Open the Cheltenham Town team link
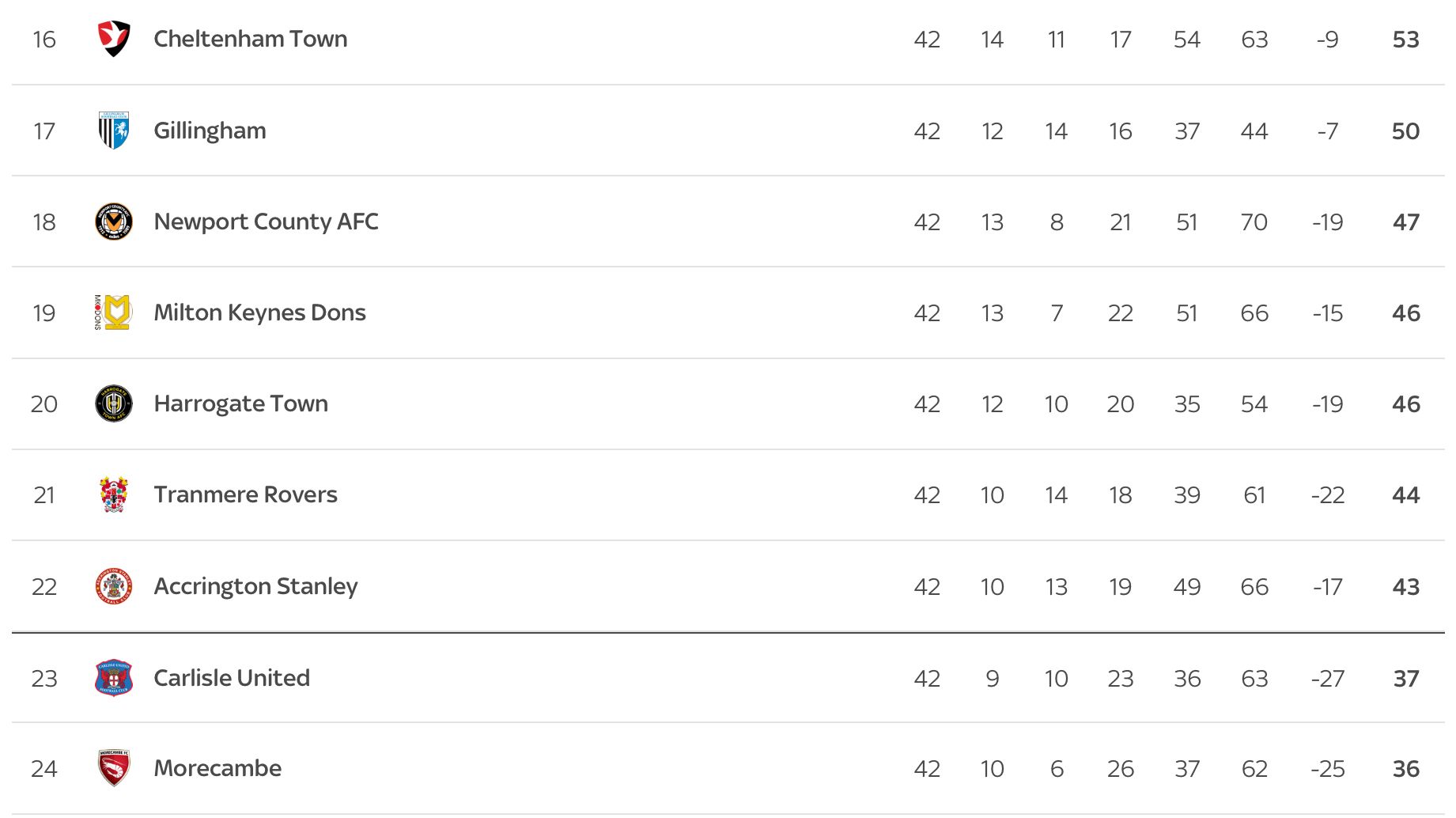1456x818 pixels. (x=251, y=39)
